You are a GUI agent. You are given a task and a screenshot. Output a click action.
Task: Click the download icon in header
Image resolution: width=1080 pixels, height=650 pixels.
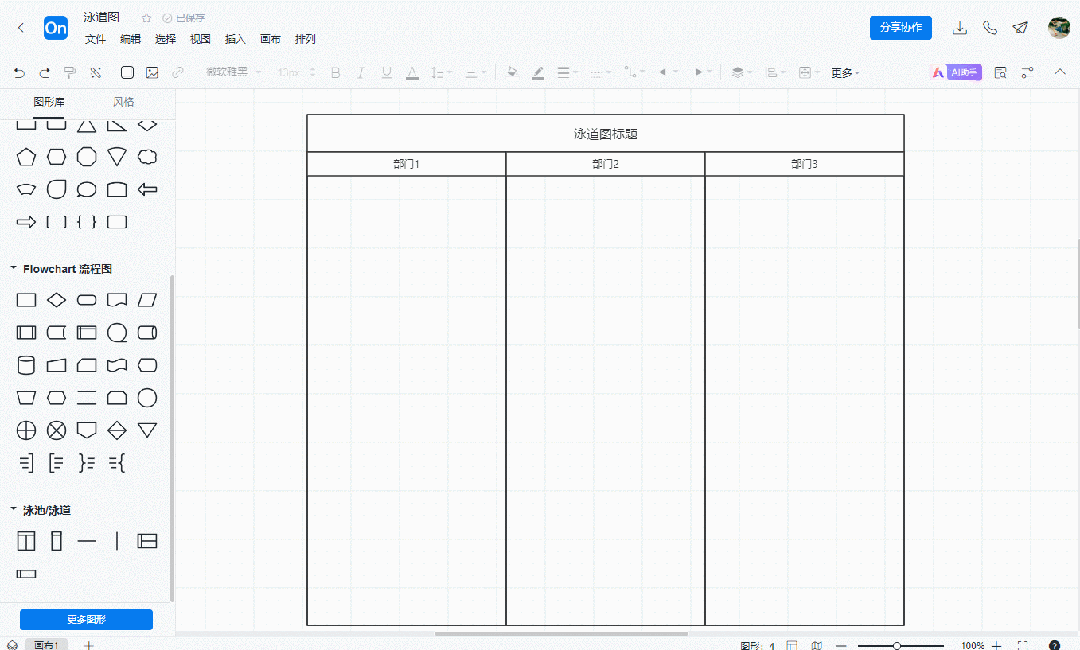coord(959,28)
